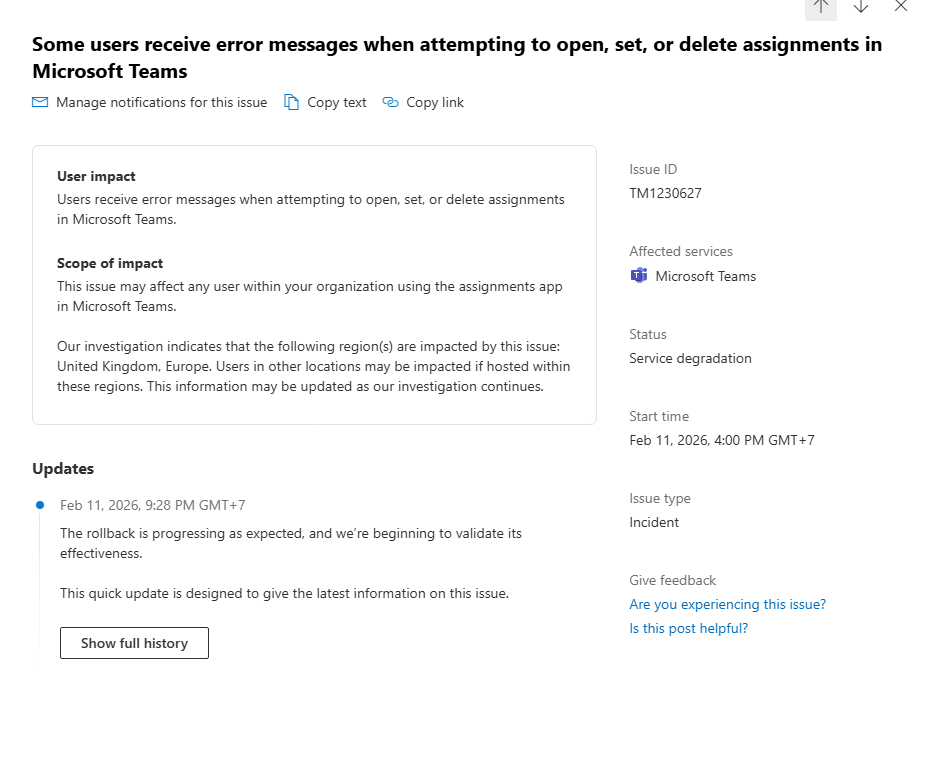Open 'Is this post helpful?' link
This screenshot has height=779, width=933.
pos(688,628)
